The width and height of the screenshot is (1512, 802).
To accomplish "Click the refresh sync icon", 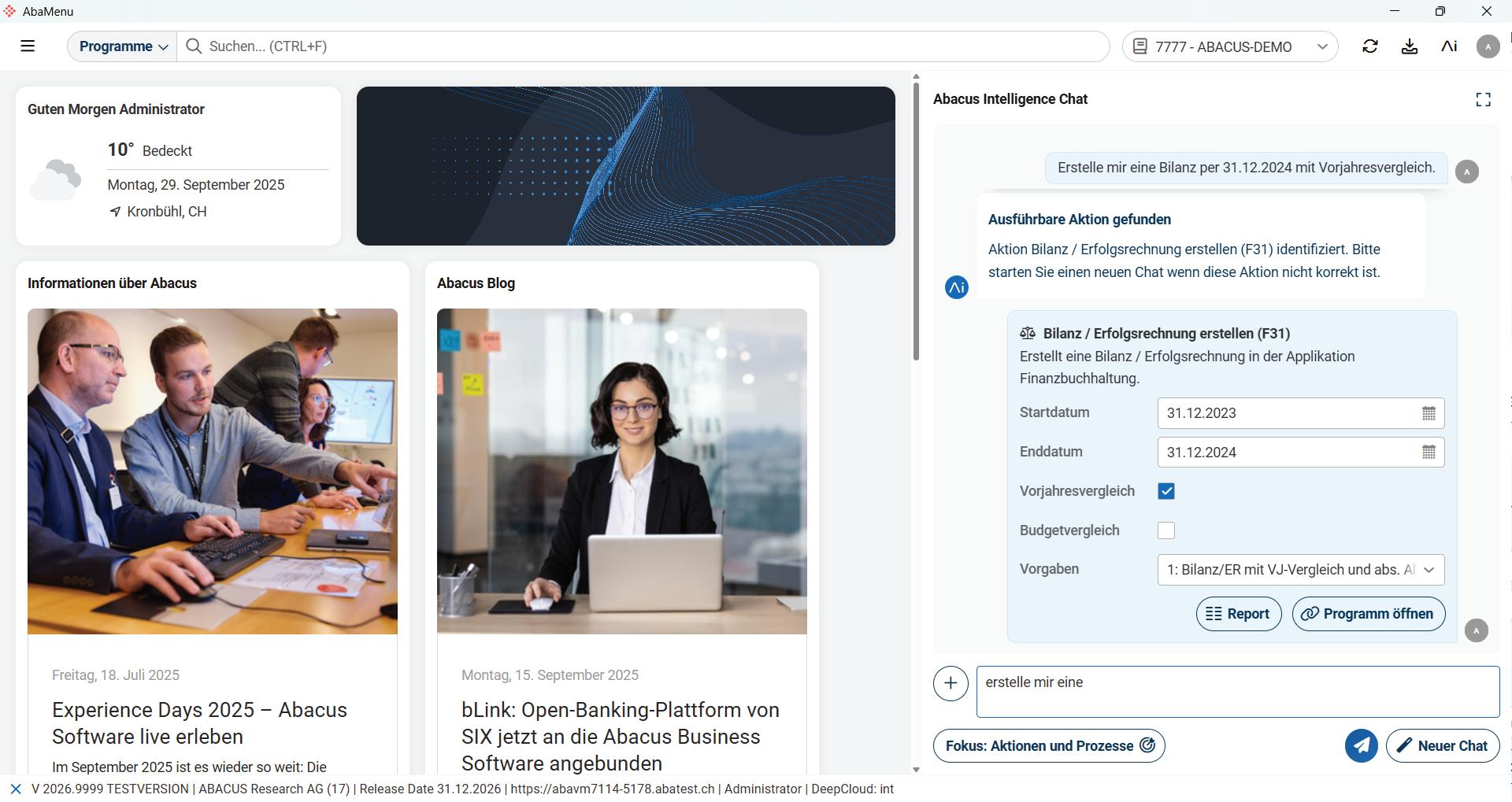I will click(x=1370, y=46).
